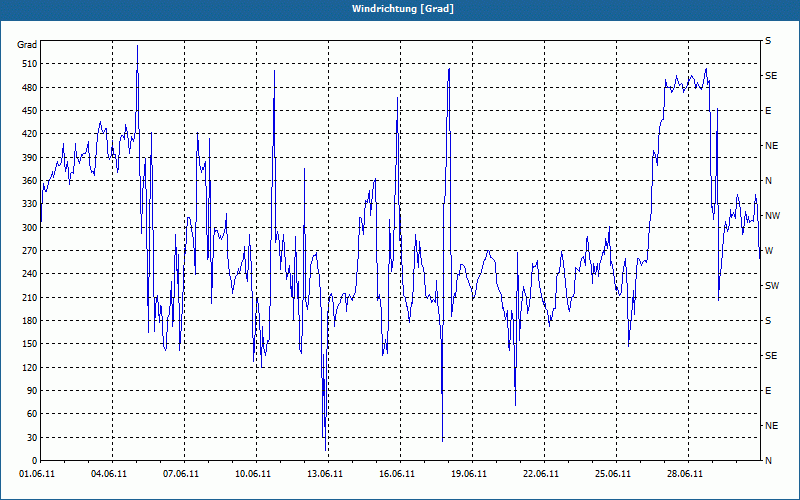Select the y-axis value 180
The height and width of the screenshot is (500, 800).
(x=30, y=321)
